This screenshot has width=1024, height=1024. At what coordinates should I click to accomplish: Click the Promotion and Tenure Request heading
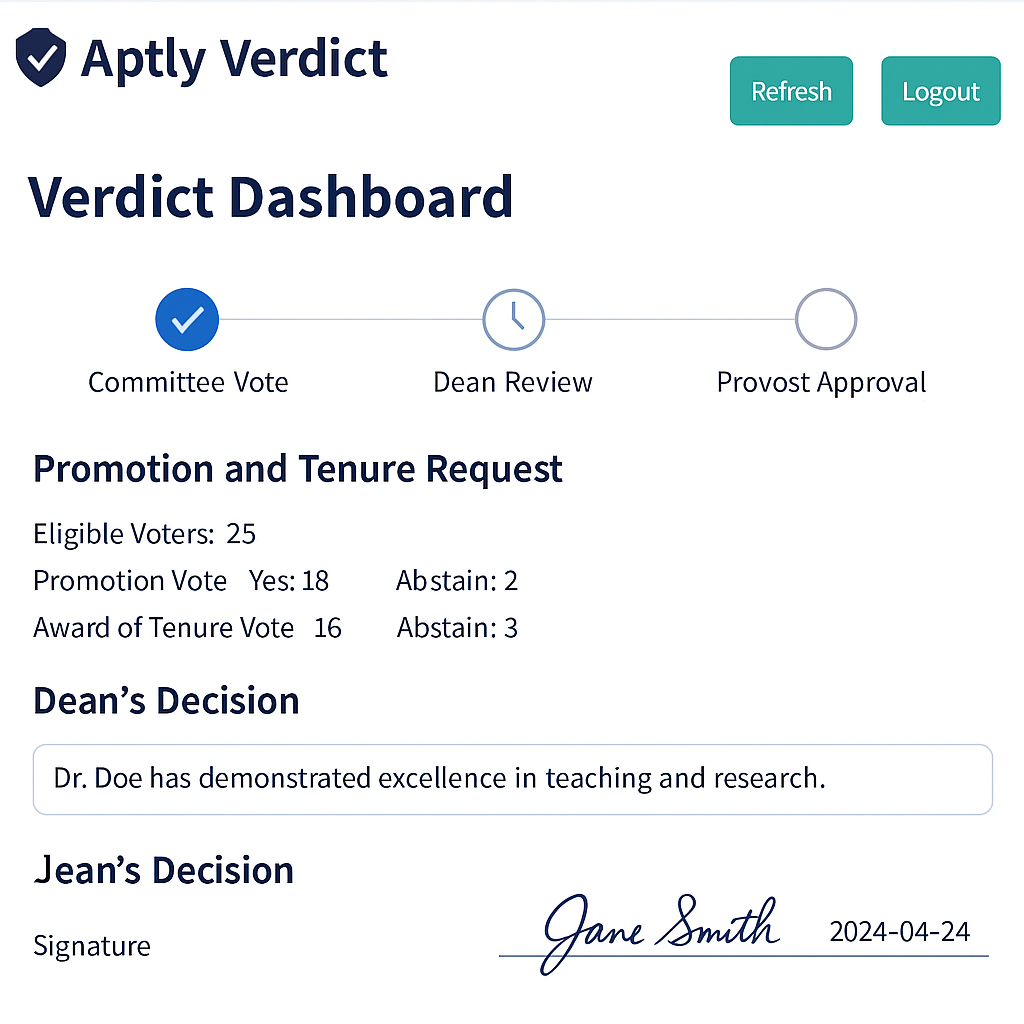(x=297, y=468)
